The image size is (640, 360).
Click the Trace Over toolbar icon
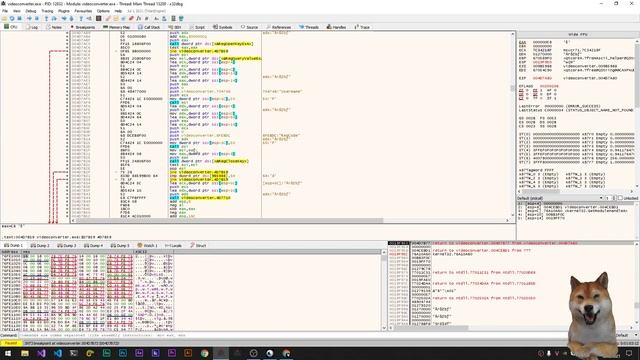71,19
